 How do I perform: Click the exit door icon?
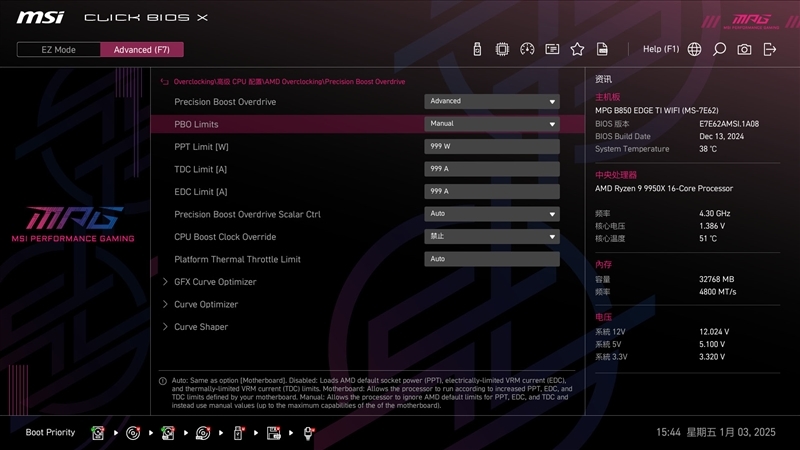pos(769,49)
